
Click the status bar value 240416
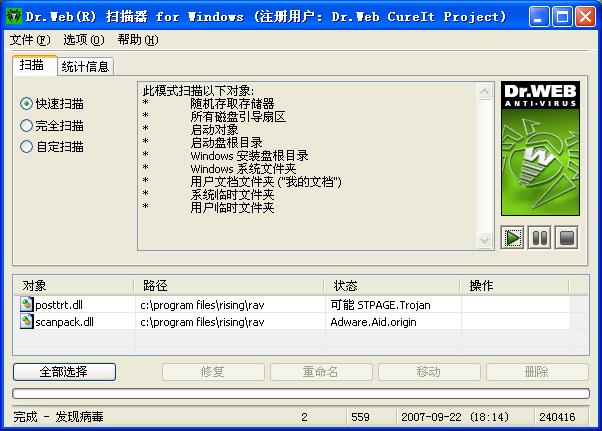tap(557, 417)
